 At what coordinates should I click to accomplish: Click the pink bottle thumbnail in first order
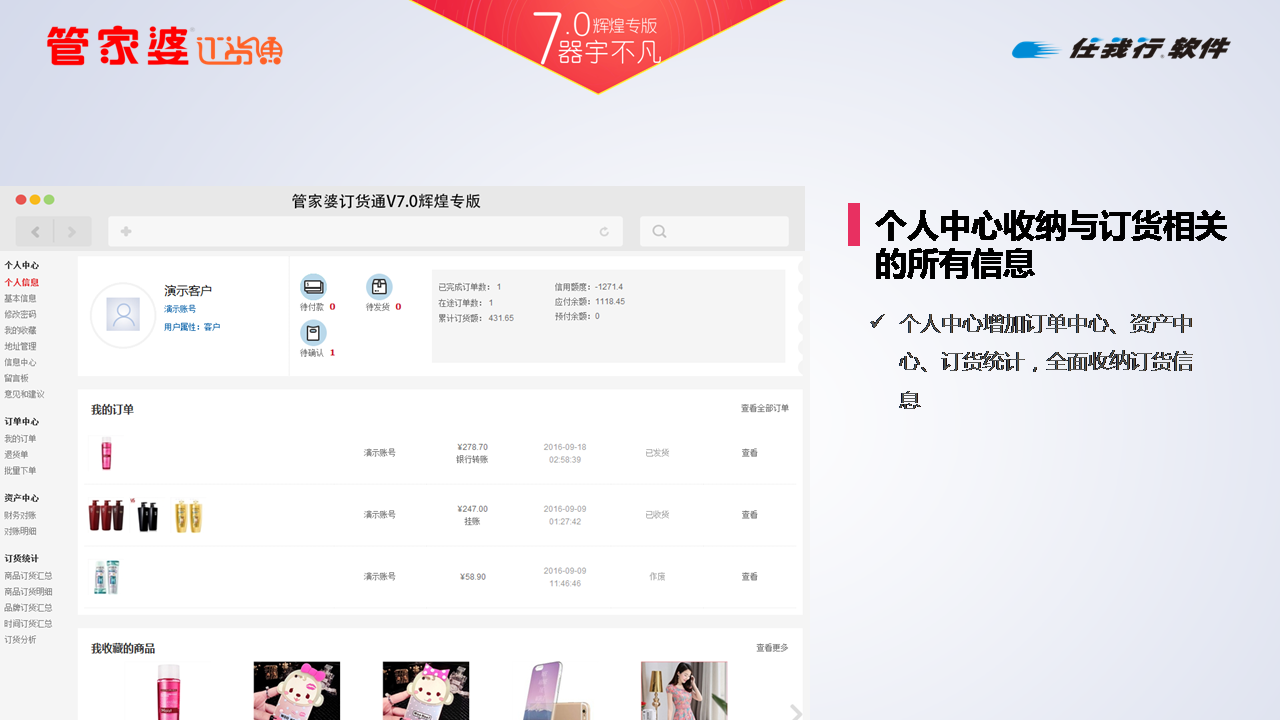point(106,453)
